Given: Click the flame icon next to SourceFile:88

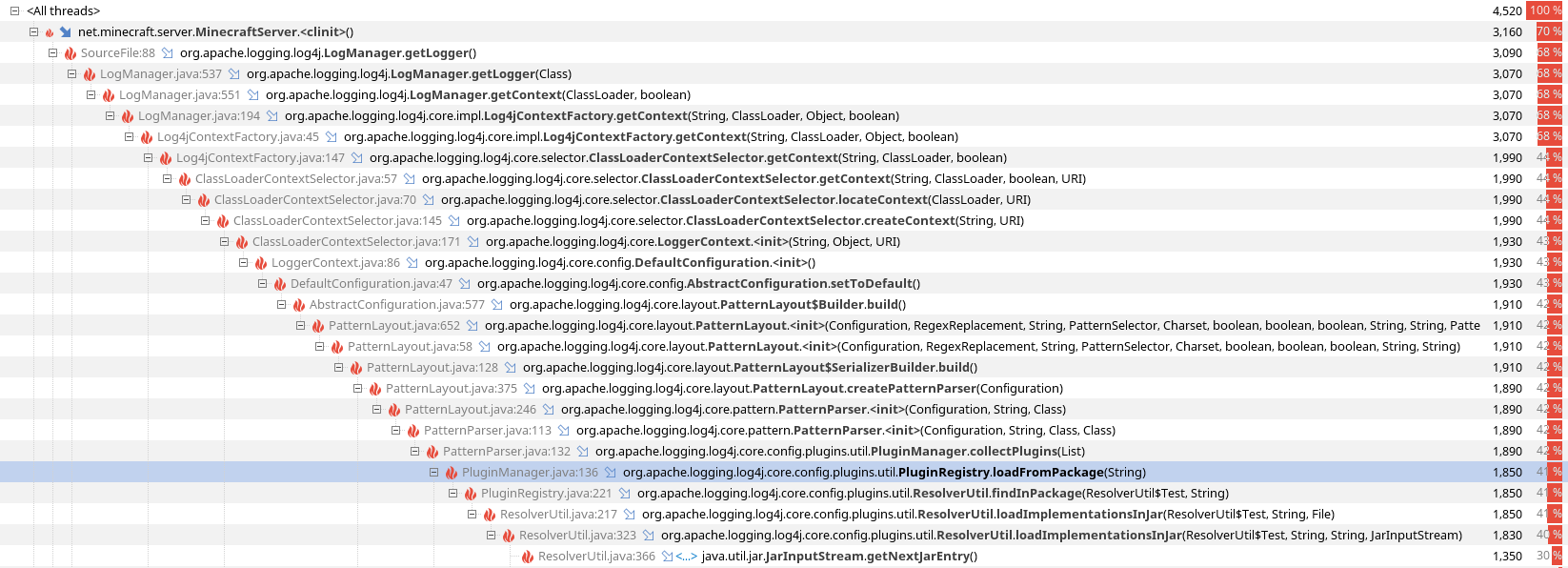Looking at the screenshot, I should pyautogui.click(x=70, y=53).
